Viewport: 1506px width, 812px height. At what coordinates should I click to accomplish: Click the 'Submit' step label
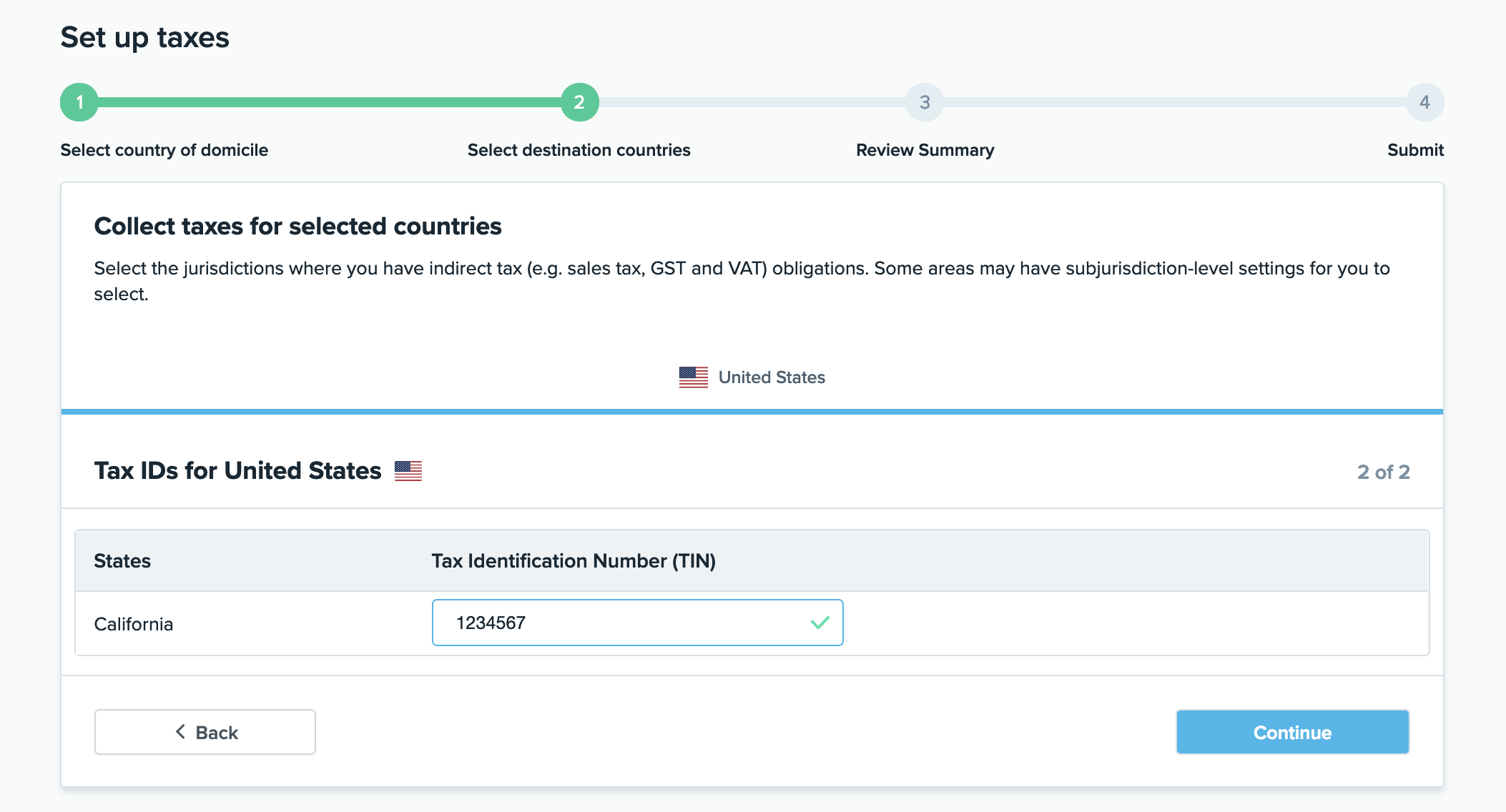coord(1414,150)
